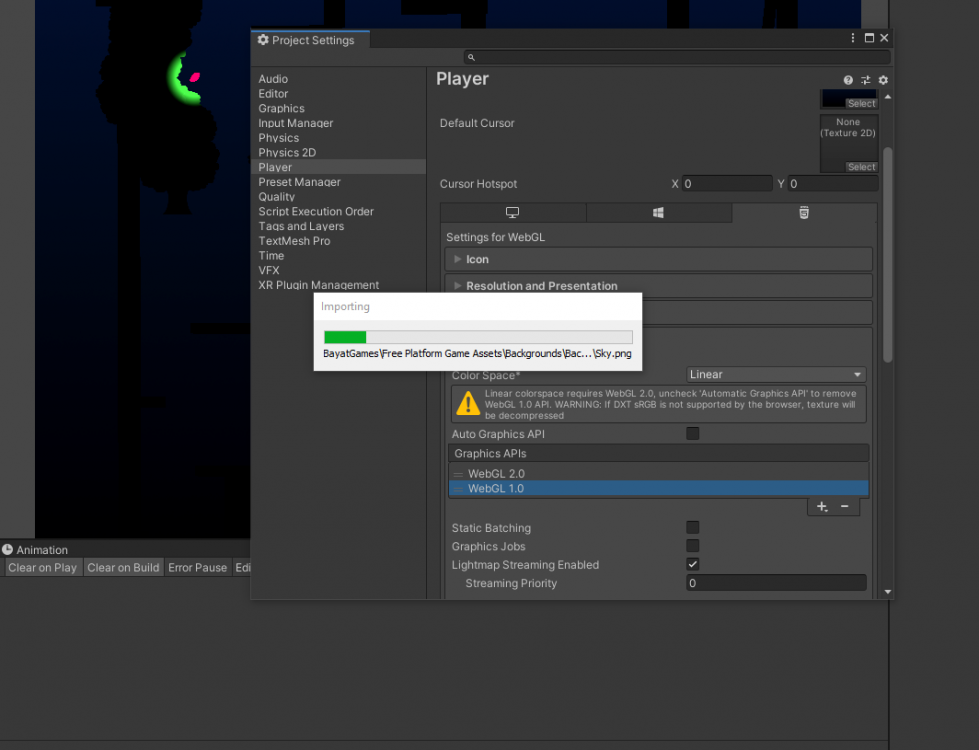Select the standalone desktop monitor tab
This screenshot has height=750, width=979.
point(512,213)
